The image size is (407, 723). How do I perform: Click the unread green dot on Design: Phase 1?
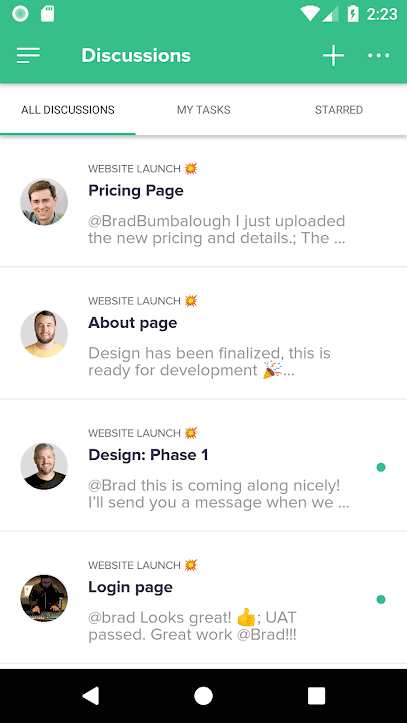(x=381, y=467)
